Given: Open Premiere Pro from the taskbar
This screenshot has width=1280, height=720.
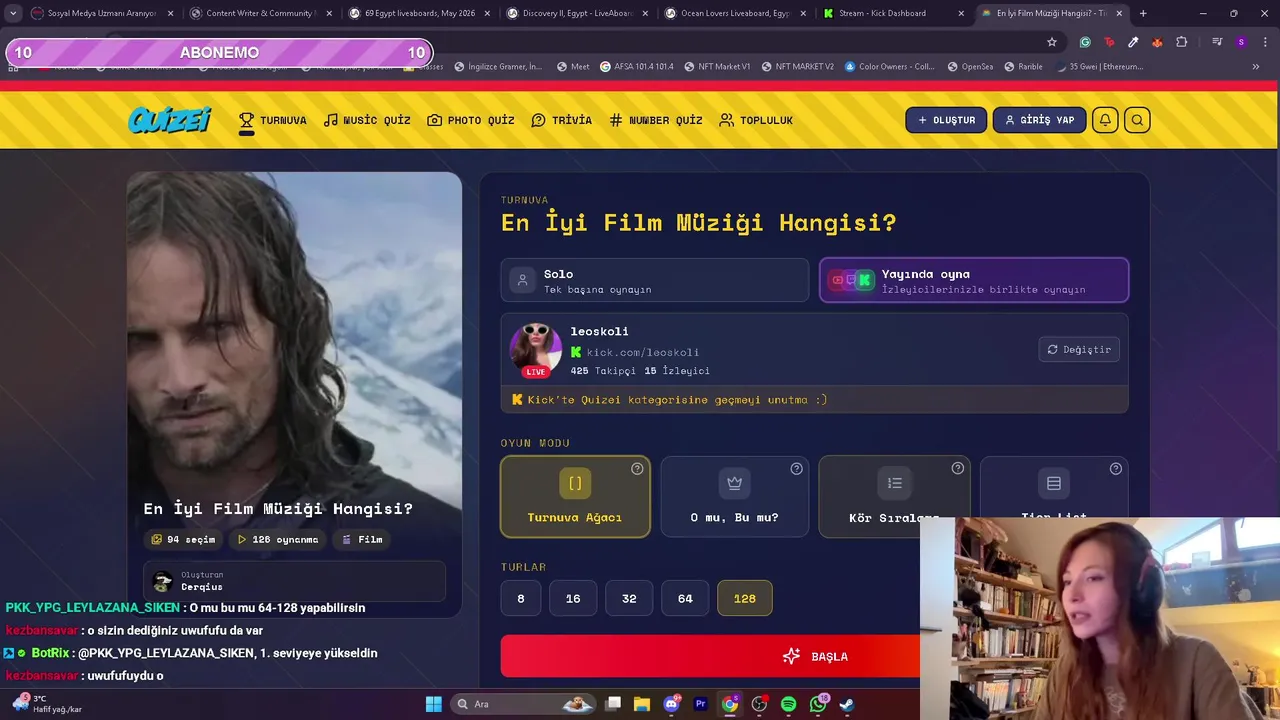Looking at the screenshot, I should click(x=701, y=704).
